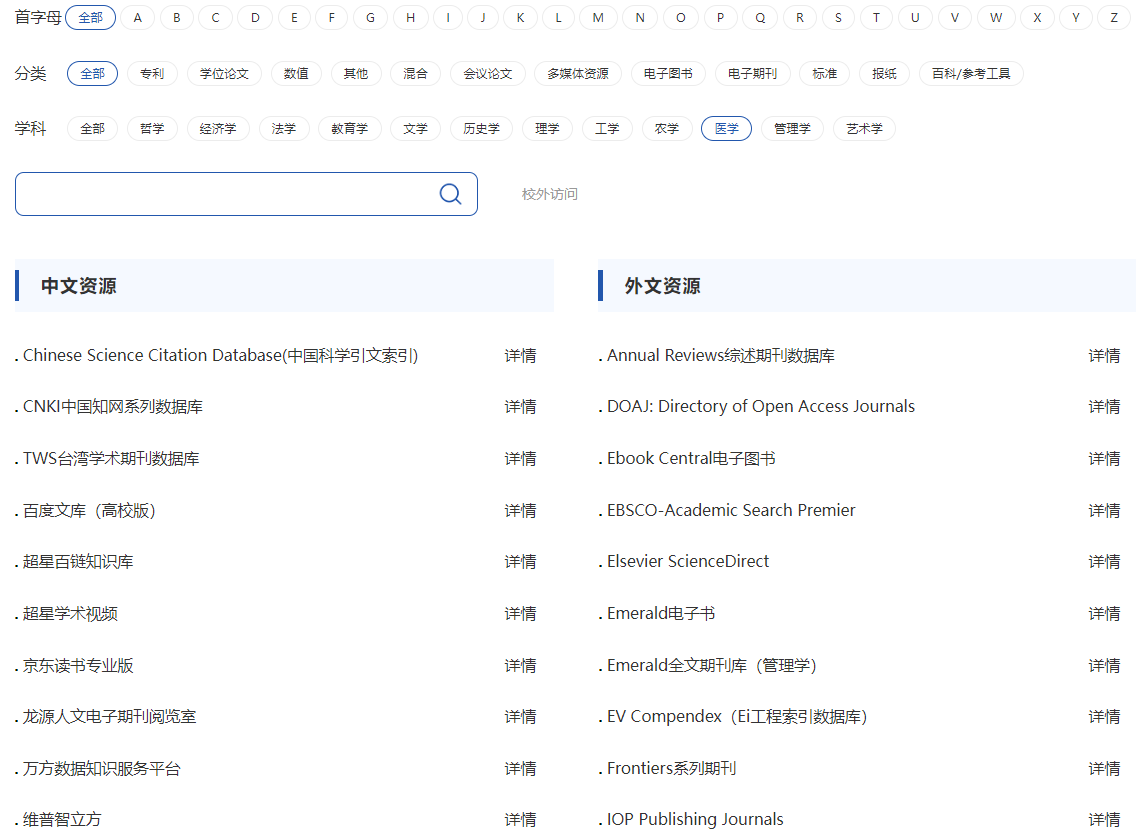Image resolution: width=1136 pixels, height=835 pixels.
Task: View 详情 for Annual Reviews database
Action: tap(1104, 356)
